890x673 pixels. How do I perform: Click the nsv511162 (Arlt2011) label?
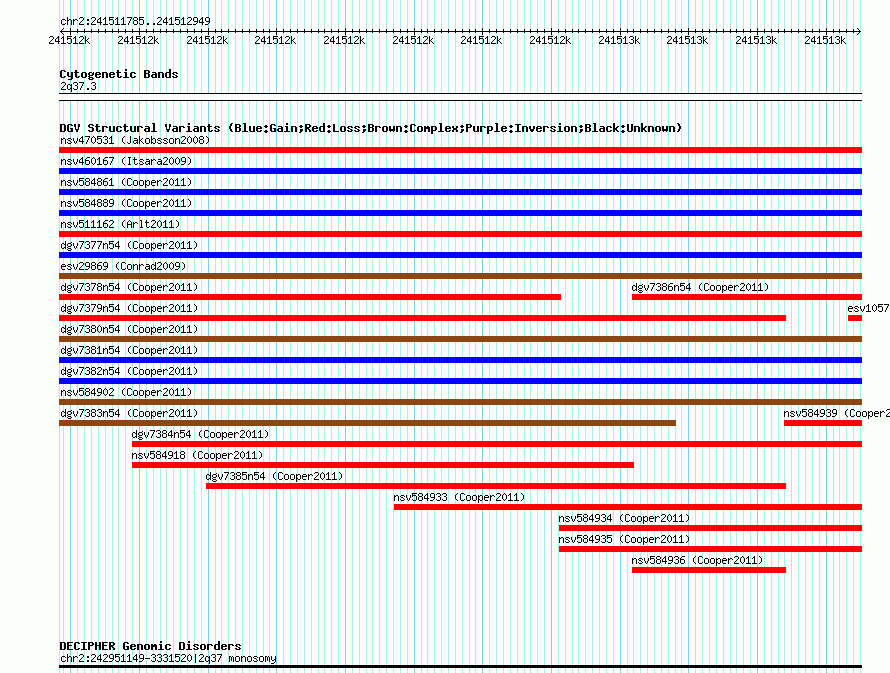coord(120,224)
